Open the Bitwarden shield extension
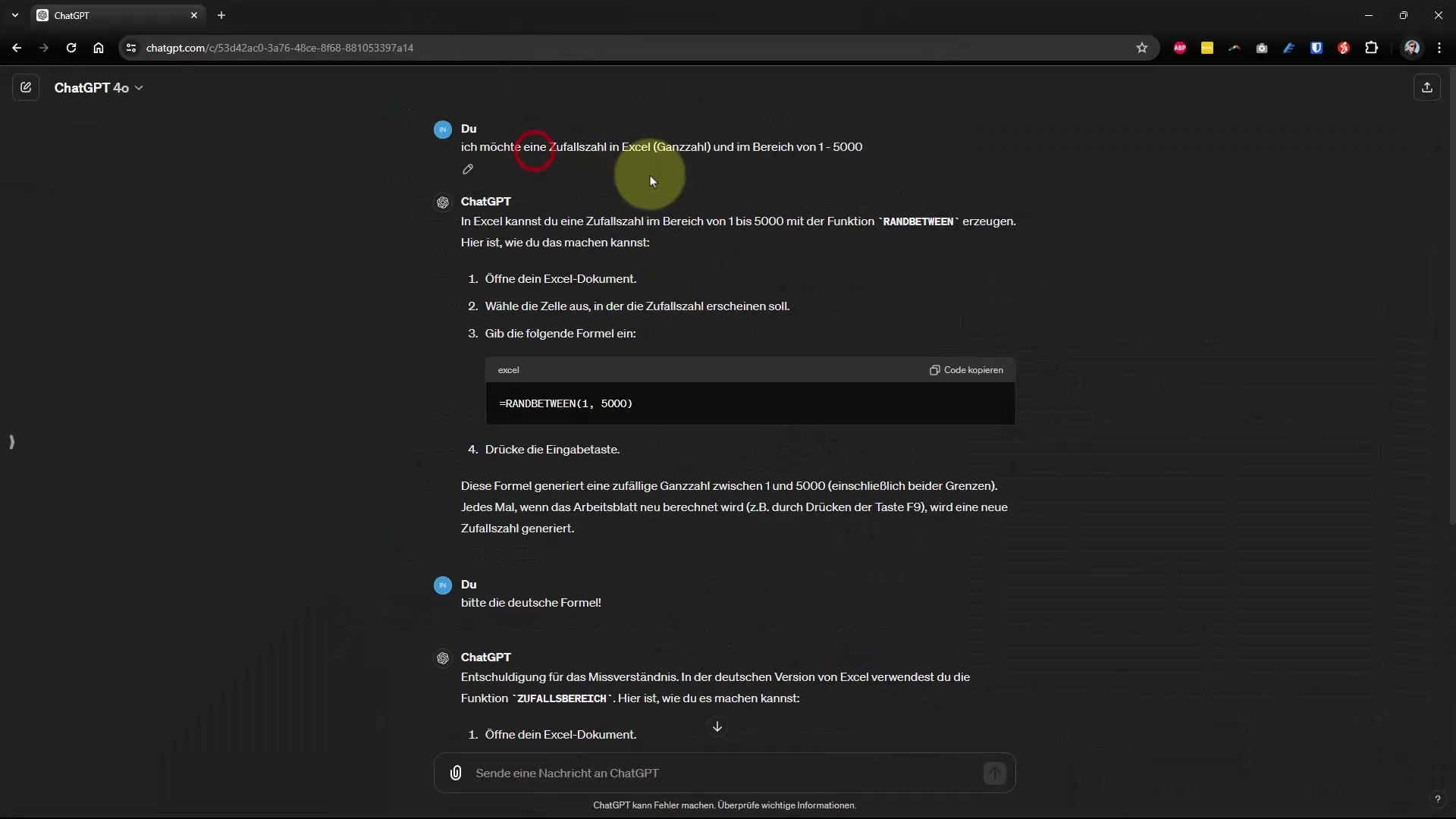This screenshot has width=1456, height=819. coord(1316,48)
